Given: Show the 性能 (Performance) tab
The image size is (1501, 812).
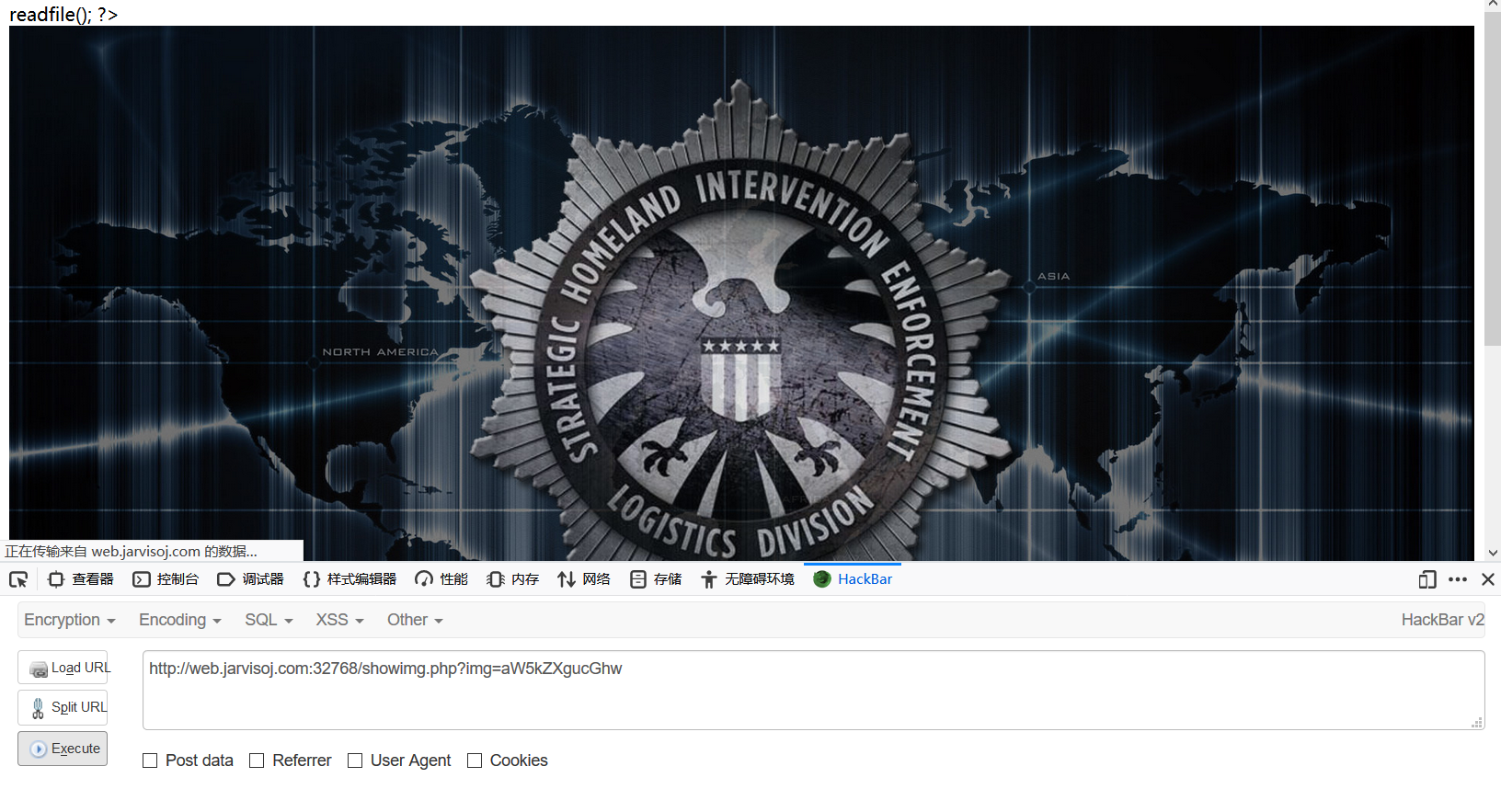Looking at the screenshot, I should tap(441, 579).
